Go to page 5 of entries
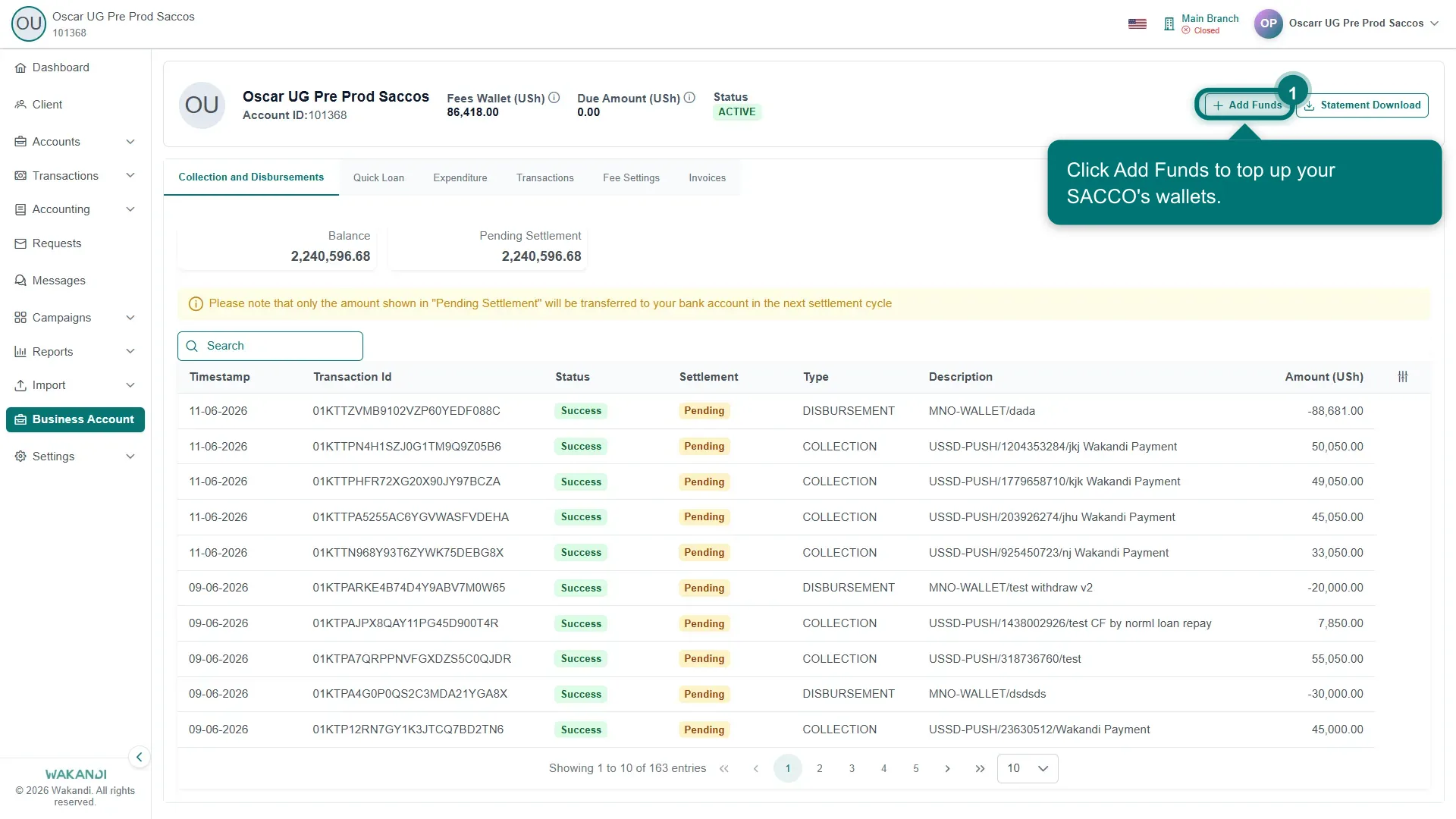The image size is (1456, 819). 916,769
